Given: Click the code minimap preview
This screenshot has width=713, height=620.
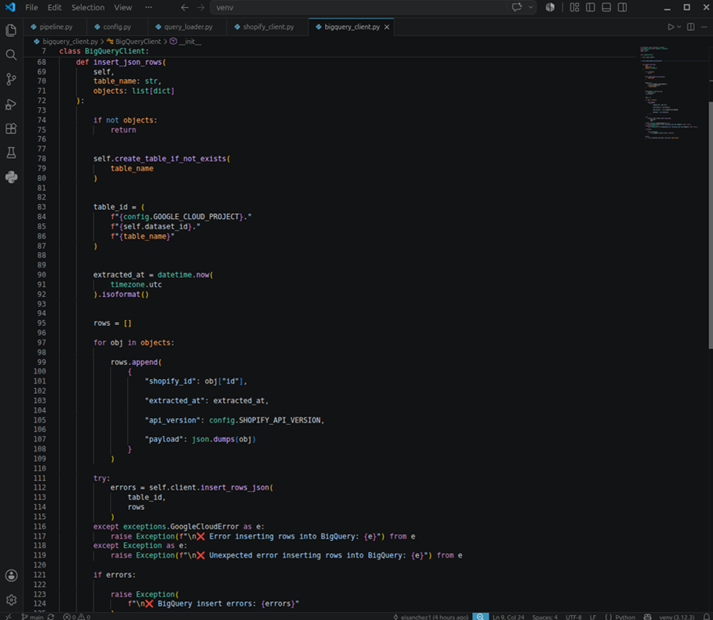Looking at the screenshot, I should coord(671,93).
